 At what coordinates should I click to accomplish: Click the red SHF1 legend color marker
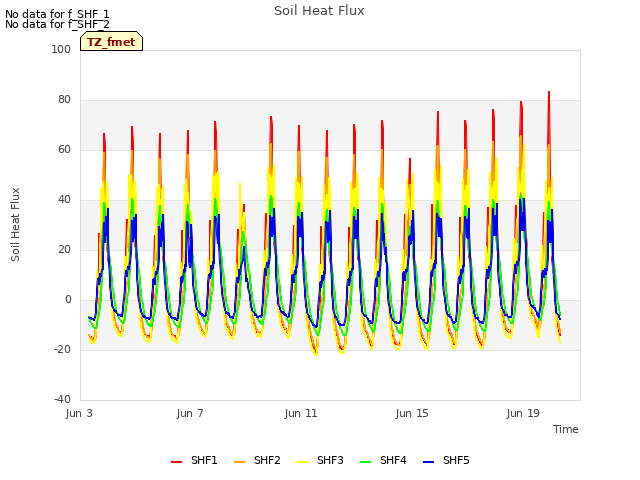pyautogui.click(x=176, y=462)
